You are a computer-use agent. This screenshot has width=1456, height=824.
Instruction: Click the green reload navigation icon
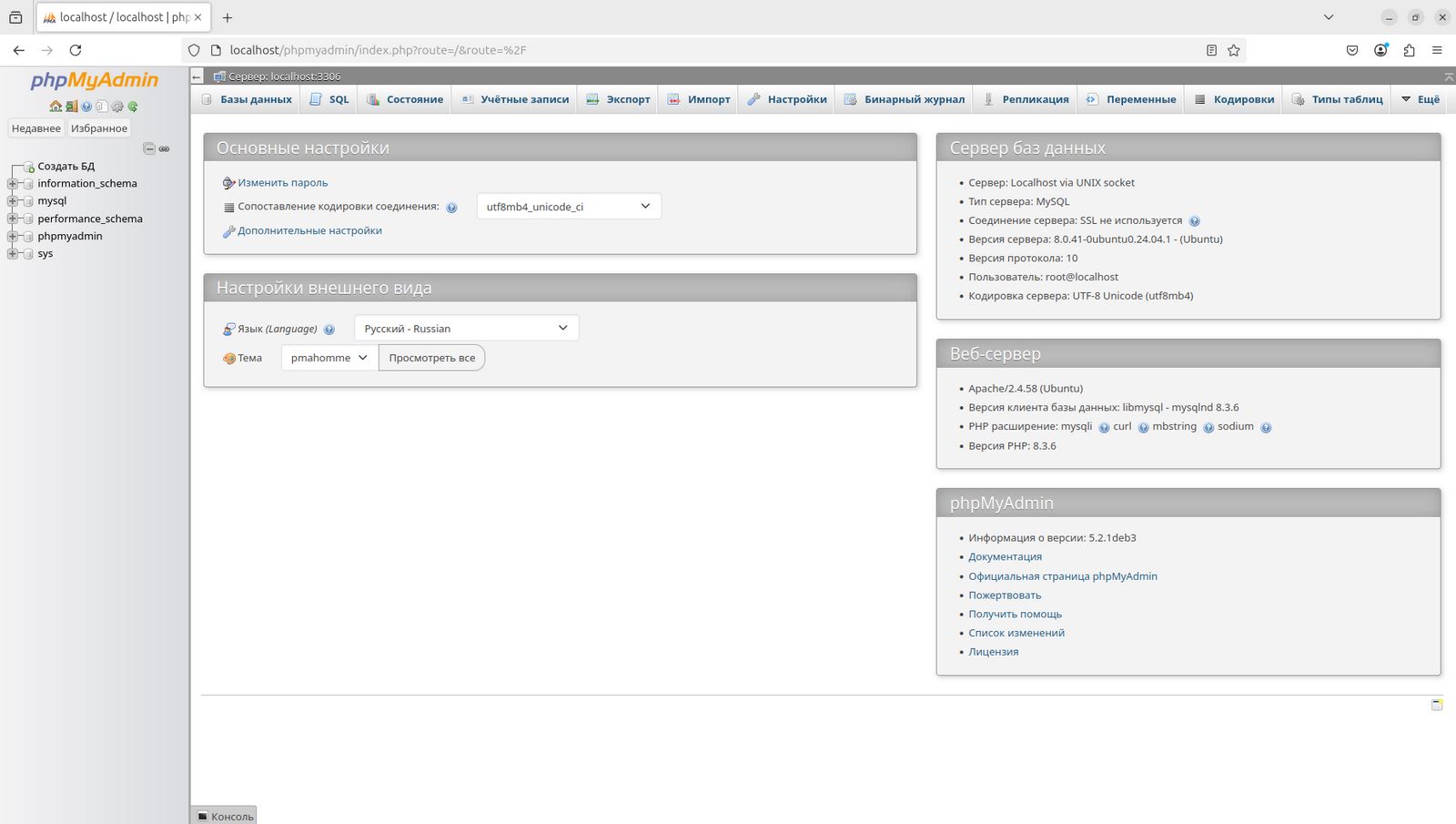pos(133,107)
